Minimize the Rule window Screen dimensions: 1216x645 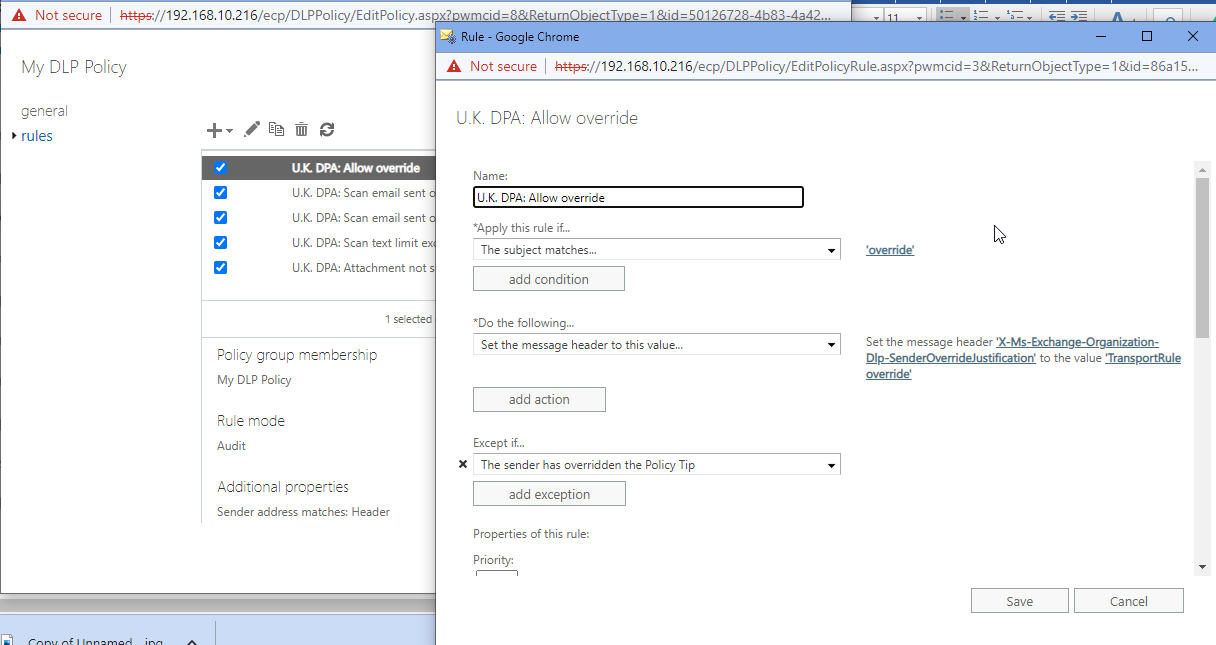pyautogui.click(x=1101, y=36)
